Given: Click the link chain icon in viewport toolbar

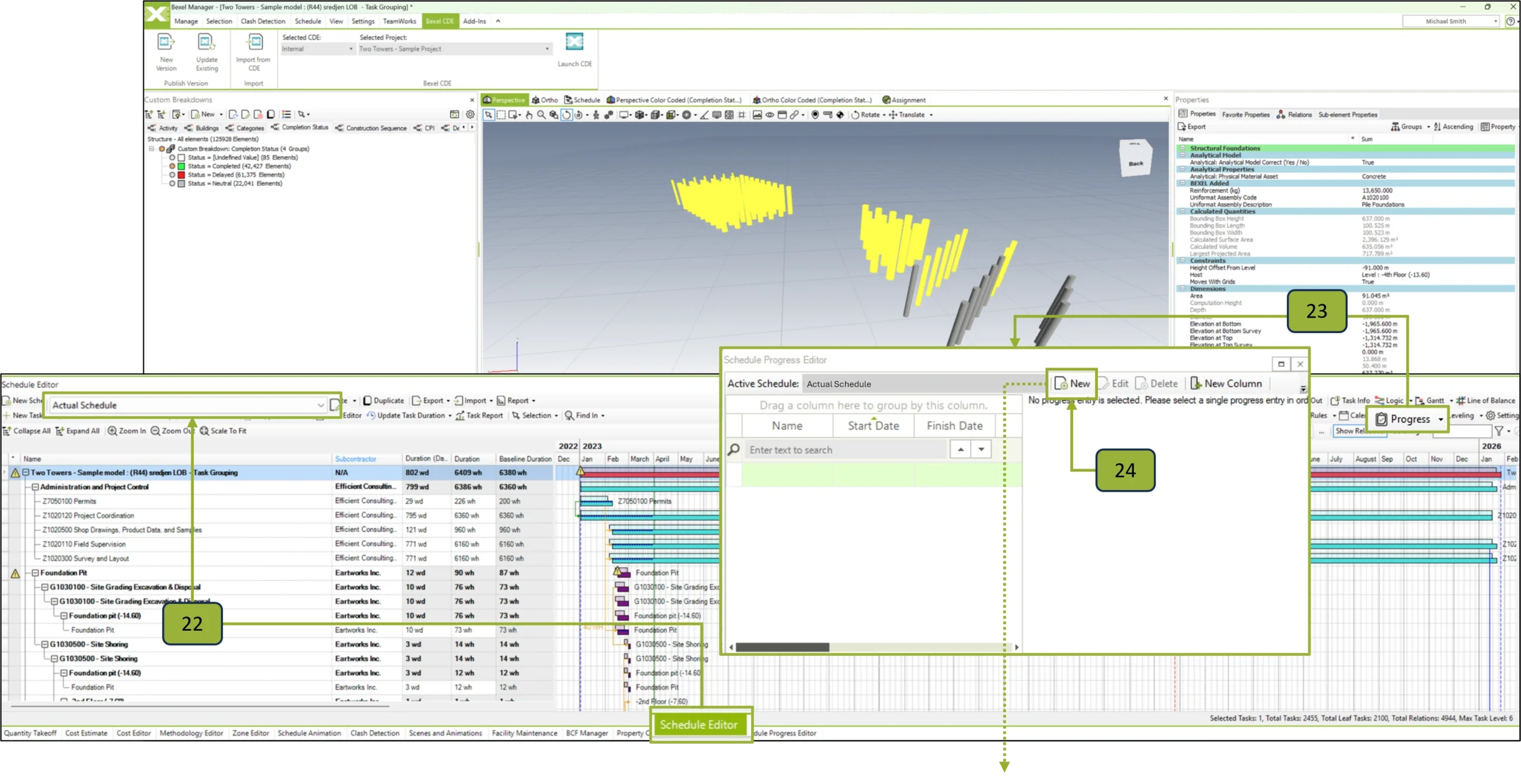Looking at the screenshot, I should pos(794,115).
